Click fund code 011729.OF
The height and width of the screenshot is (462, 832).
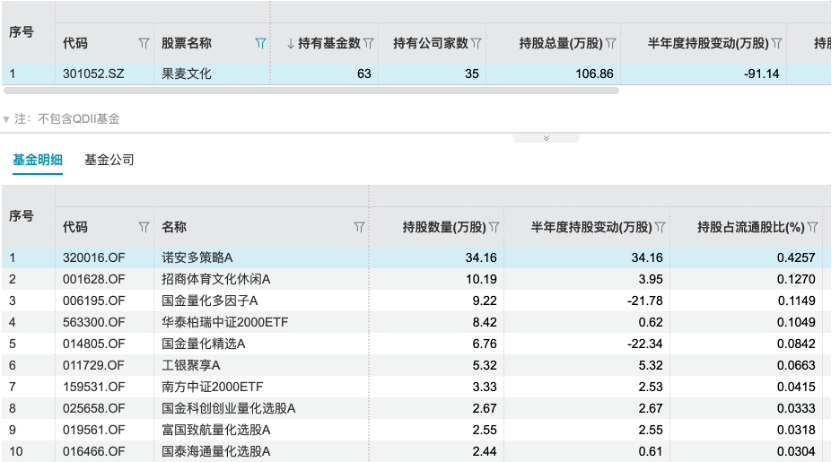(x=94, y=365)
